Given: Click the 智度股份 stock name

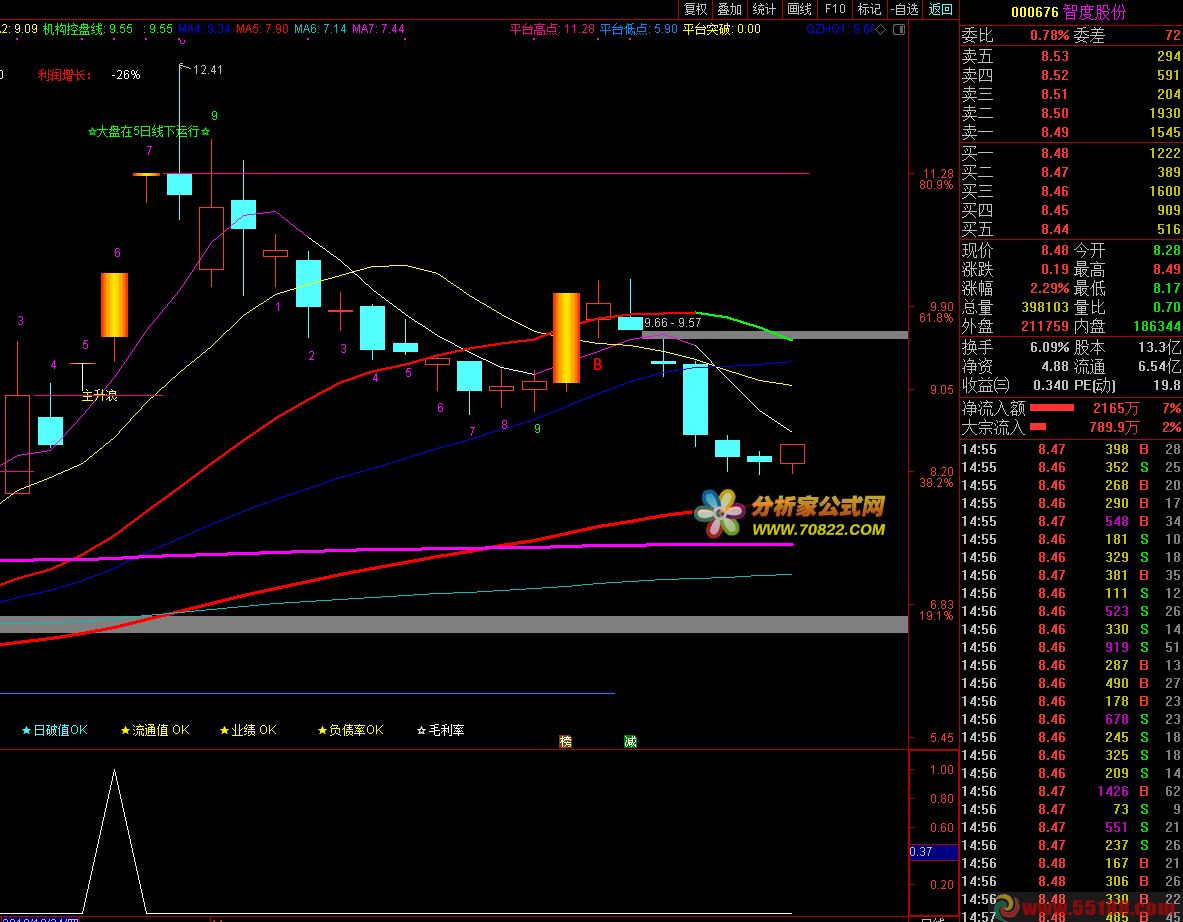Looking at the screenshot, I should (1094, 12).
